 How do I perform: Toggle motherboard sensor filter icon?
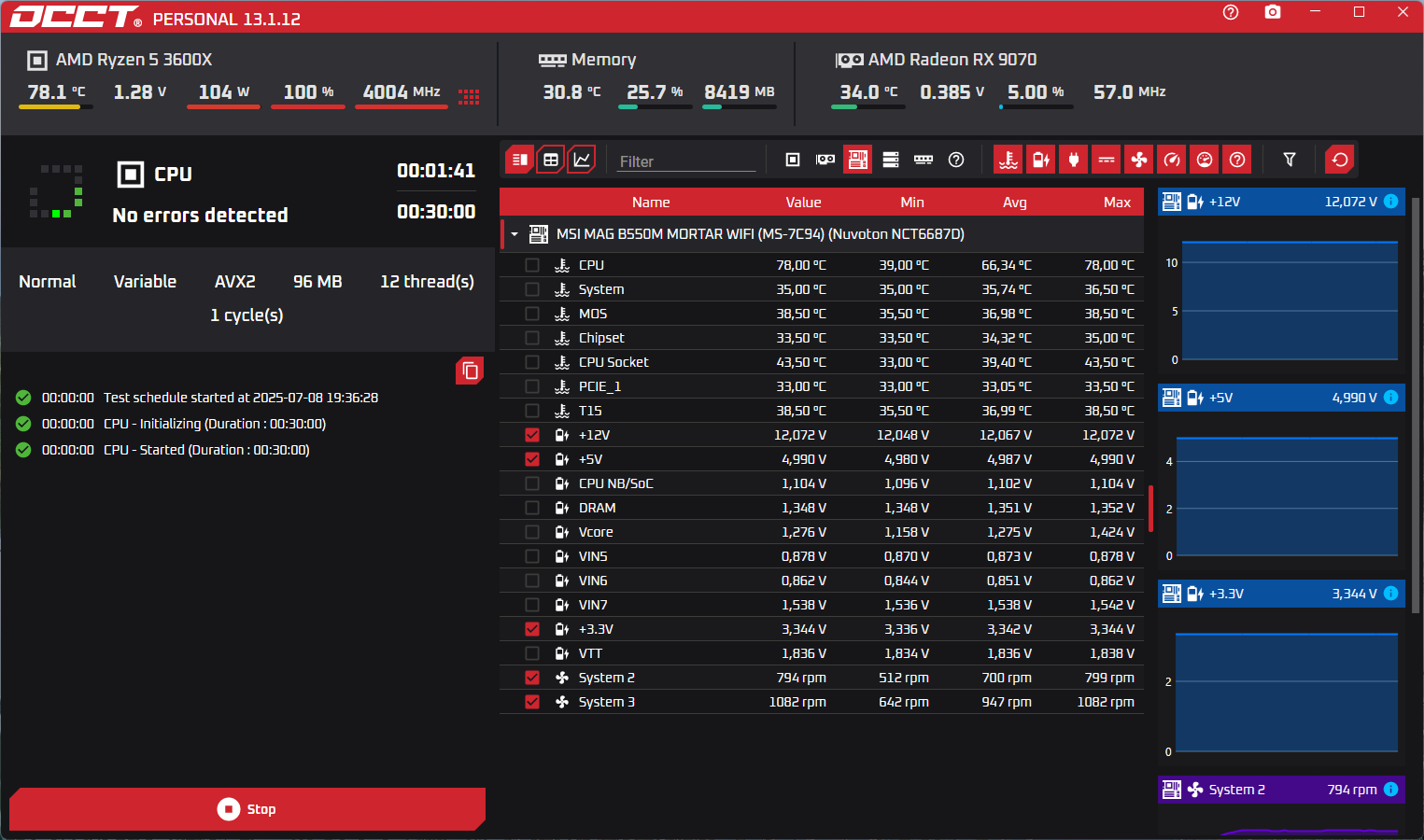[857, 160]
